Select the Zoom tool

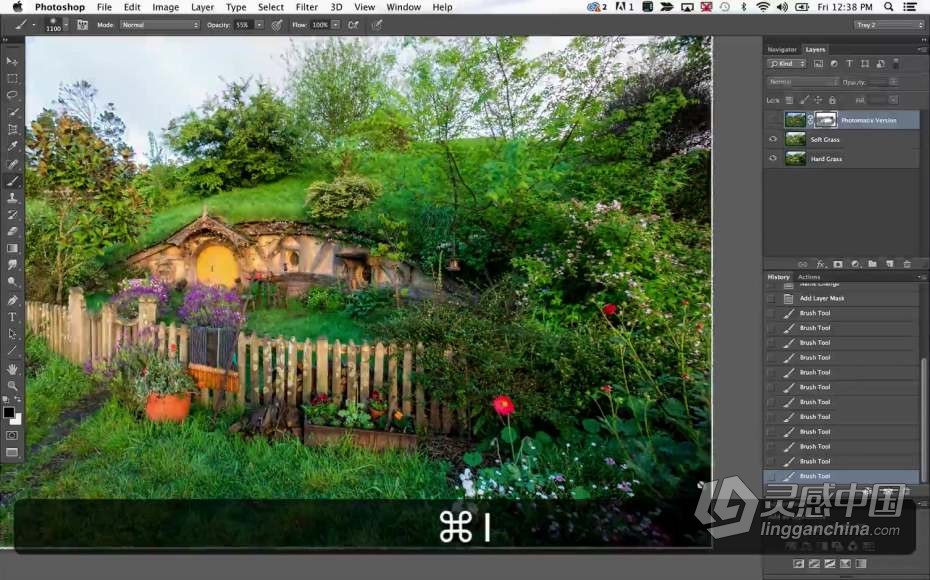pos(12,385)
